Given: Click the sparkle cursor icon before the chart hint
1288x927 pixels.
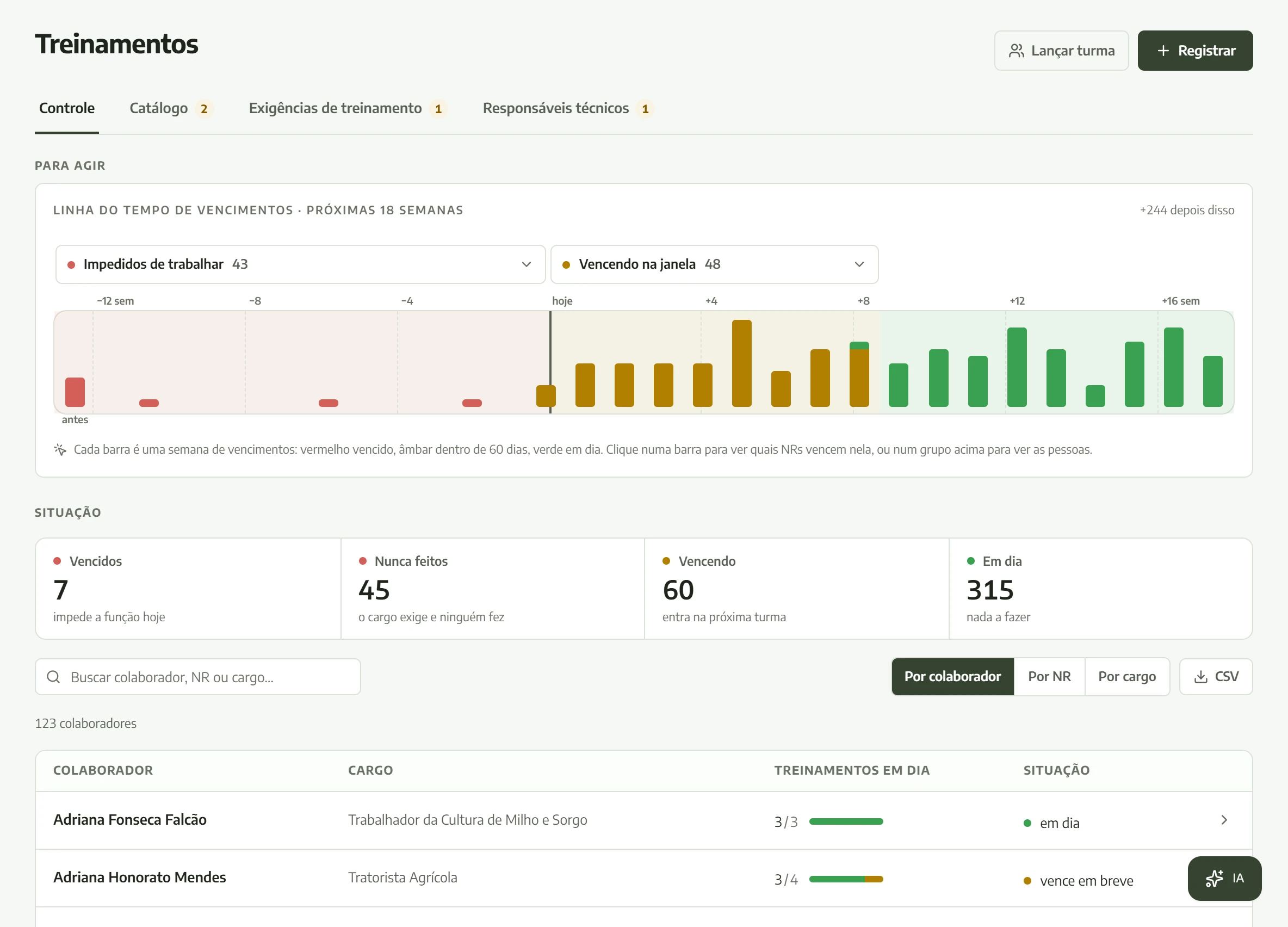Looking at the screenshot, I should click(x=60, y=449).
